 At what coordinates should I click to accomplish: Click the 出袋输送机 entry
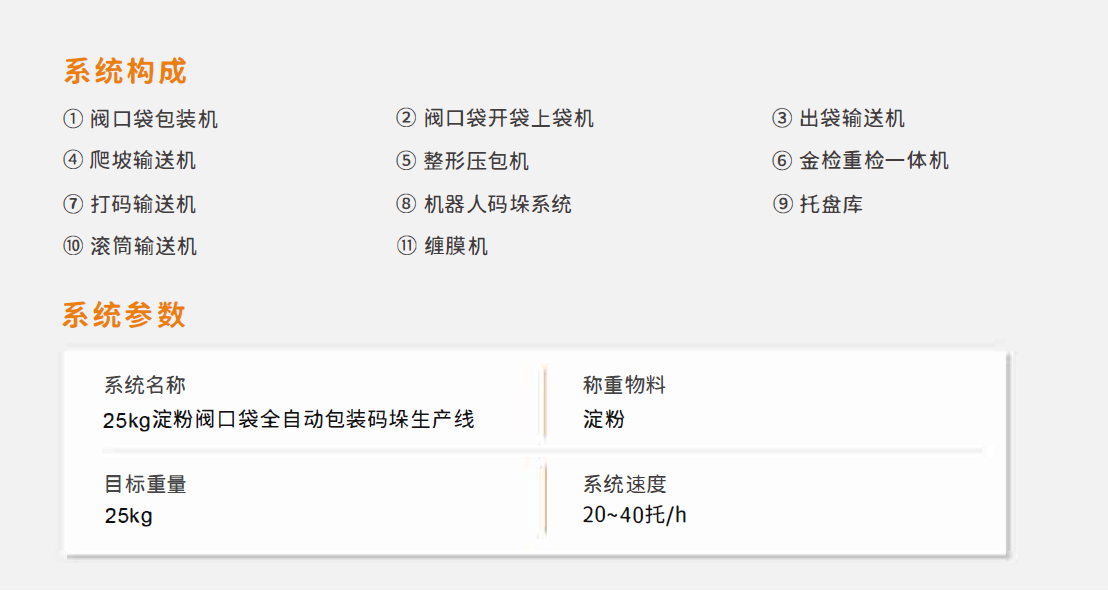coord(852,118)
